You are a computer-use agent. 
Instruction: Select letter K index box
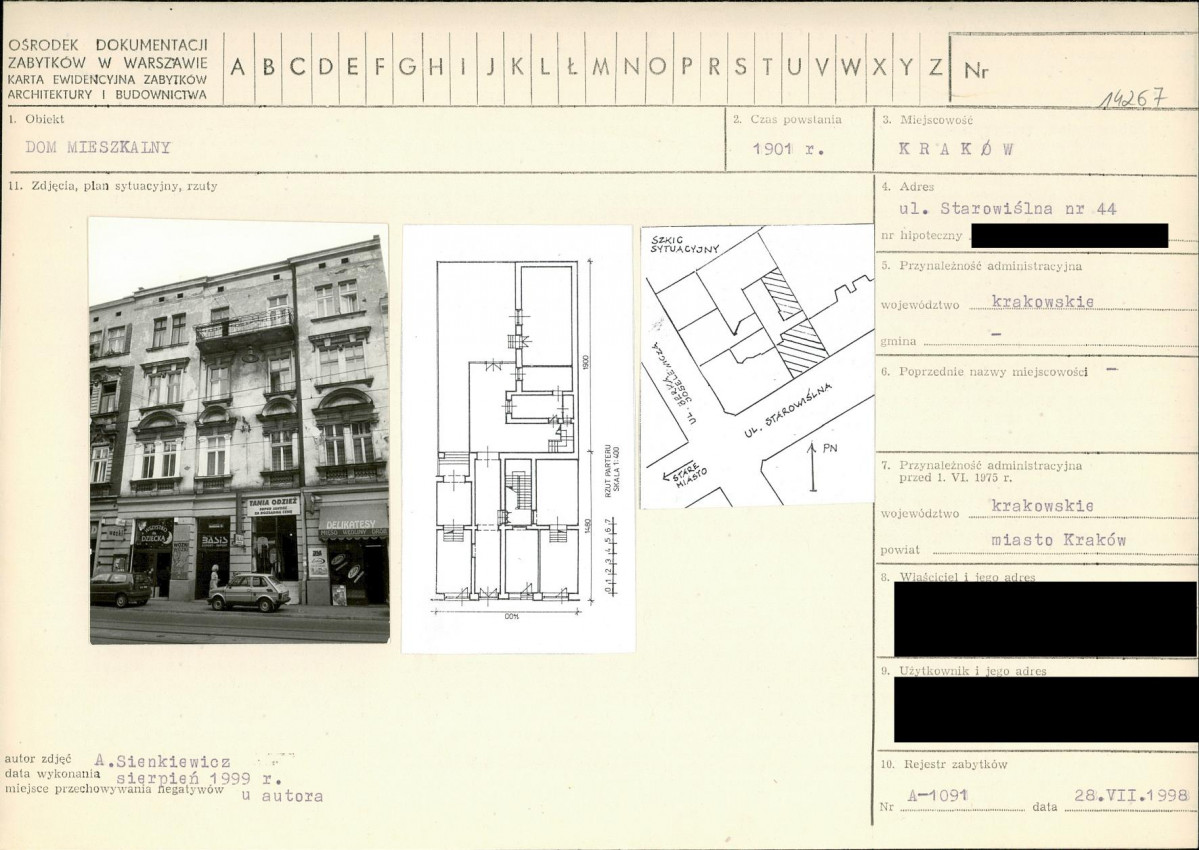[x=517, y=67]
